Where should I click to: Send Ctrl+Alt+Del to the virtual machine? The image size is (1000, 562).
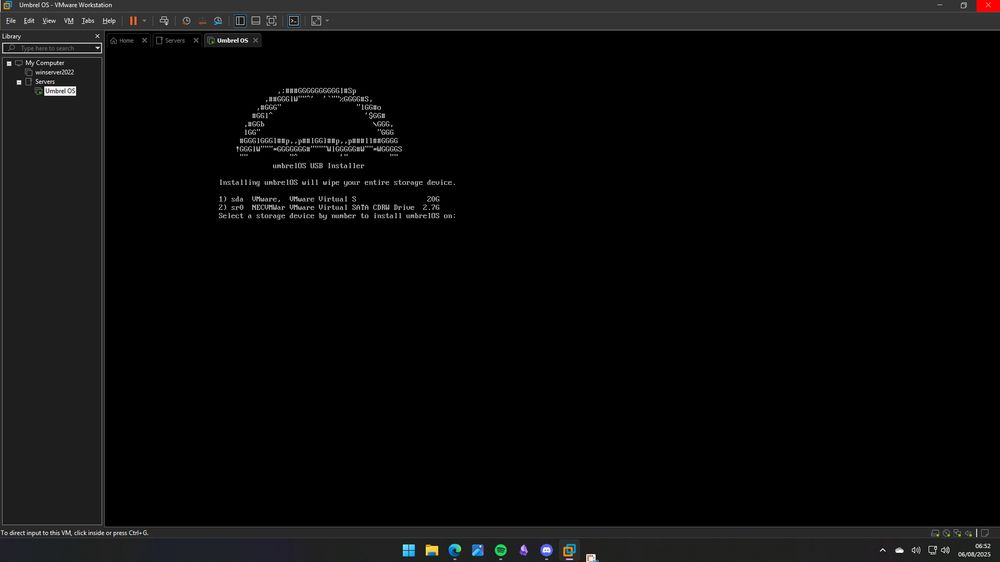(x=164, y=20)
